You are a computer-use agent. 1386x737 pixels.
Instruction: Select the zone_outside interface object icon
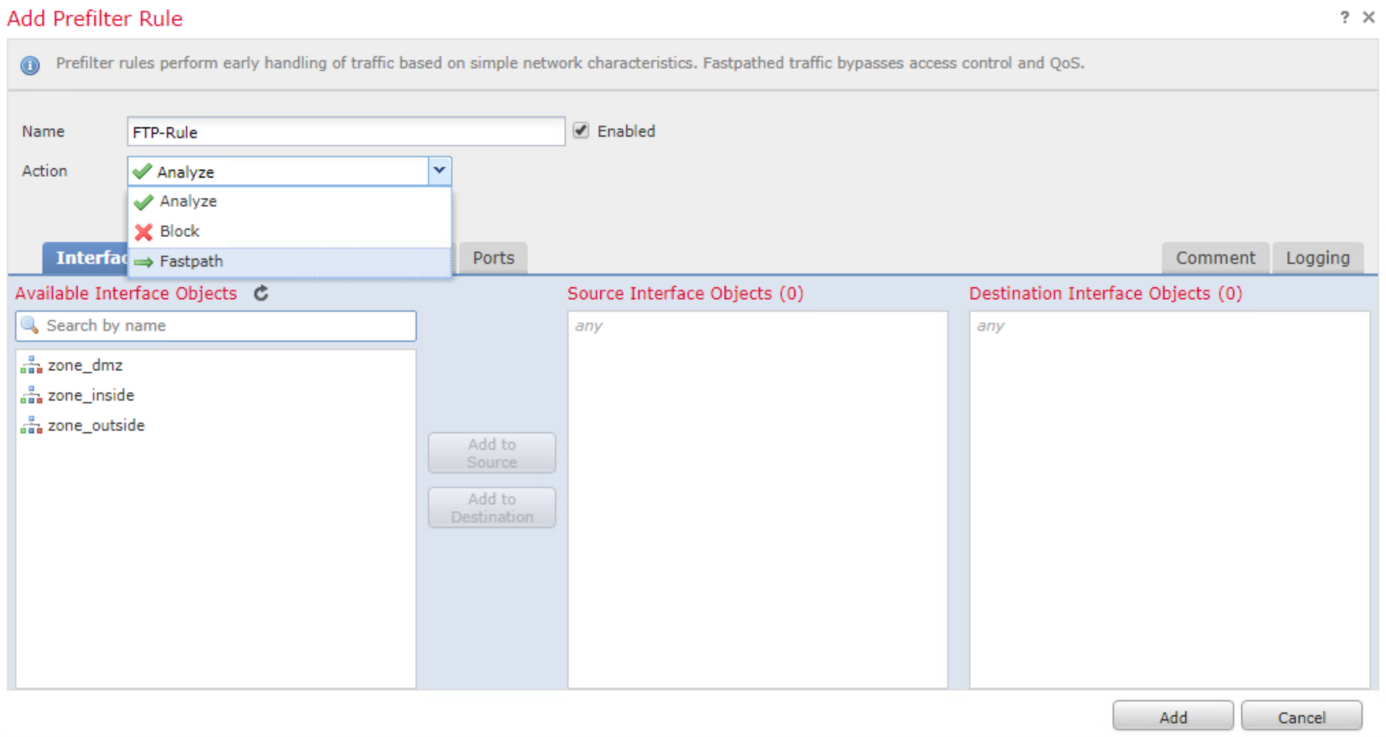click(31, 425)
